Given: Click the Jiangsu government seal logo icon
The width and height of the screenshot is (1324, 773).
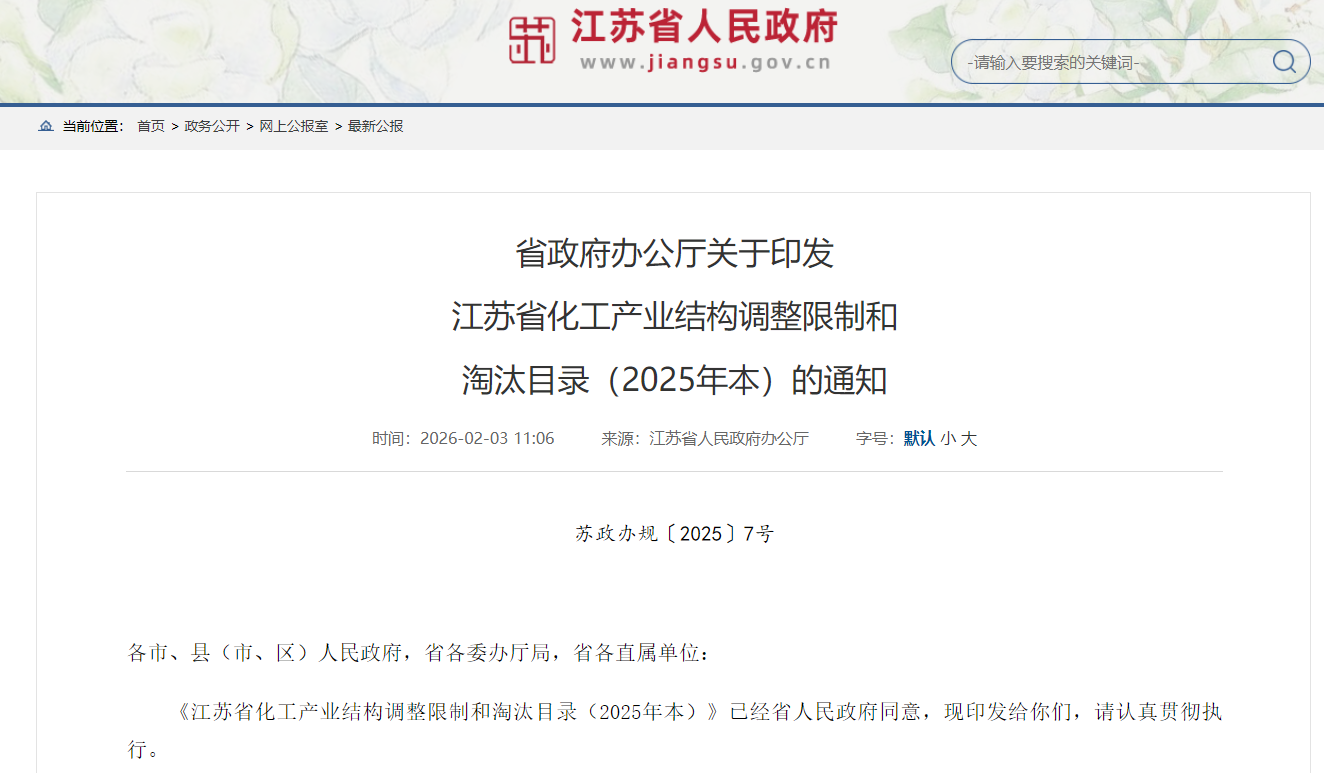Looking at the screenshot, I should tap(531, 40).
